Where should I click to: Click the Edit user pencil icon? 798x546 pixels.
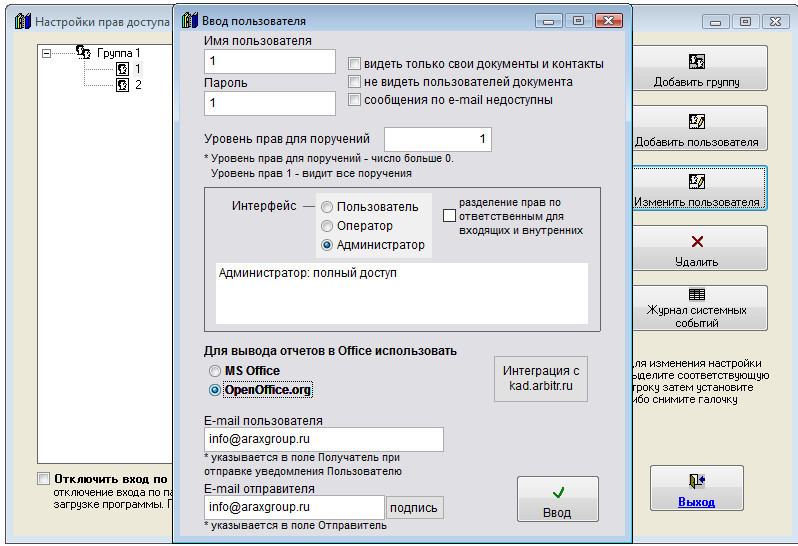pyautogui.click(x=697, y=181)
